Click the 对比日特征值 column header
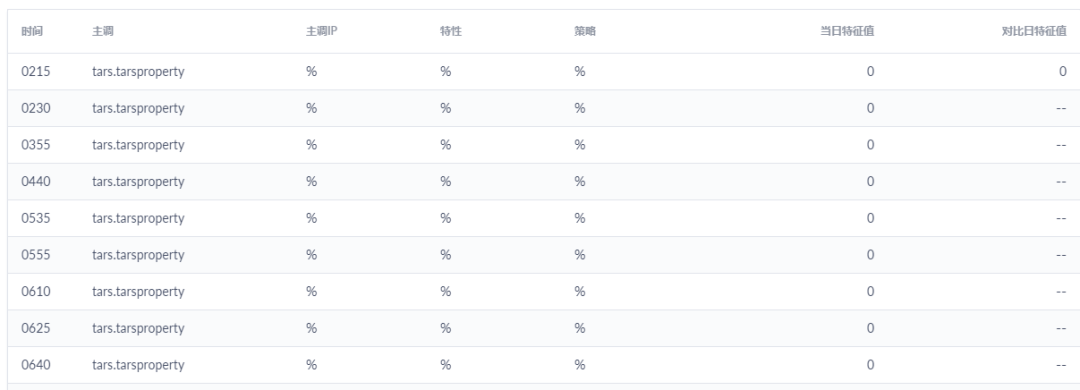 tap(1034, 31)
